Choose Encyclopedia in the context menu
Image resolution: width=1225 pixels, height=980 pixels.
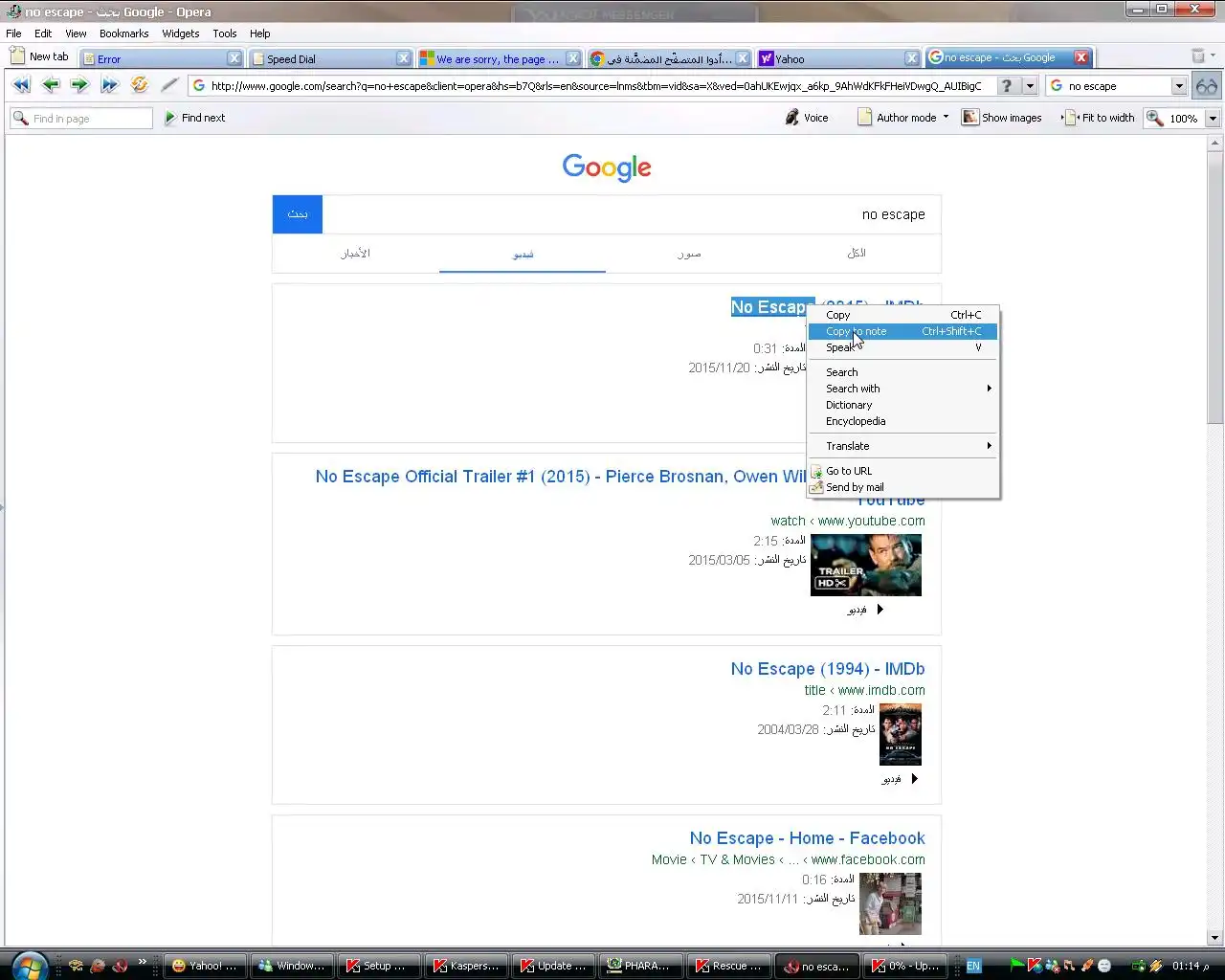902,421
